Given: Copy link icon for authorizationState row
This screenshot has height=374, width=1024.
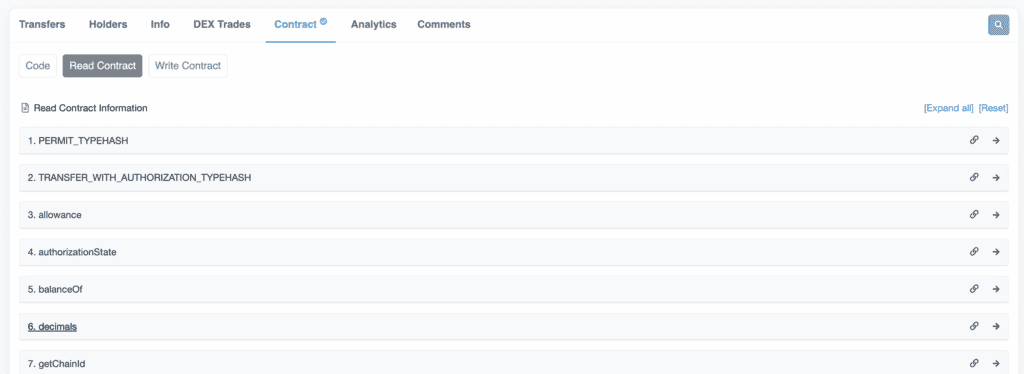Looking at the screenshot, I should (974, 251).
